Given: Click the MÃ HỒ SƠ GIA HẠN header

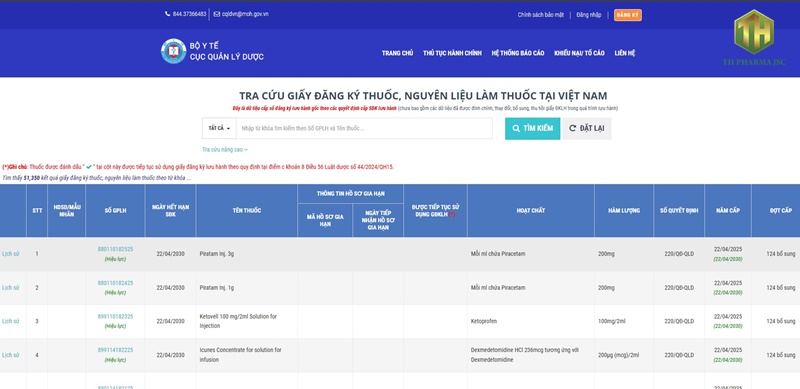Looking at the screenshot, I should [325, 220].
